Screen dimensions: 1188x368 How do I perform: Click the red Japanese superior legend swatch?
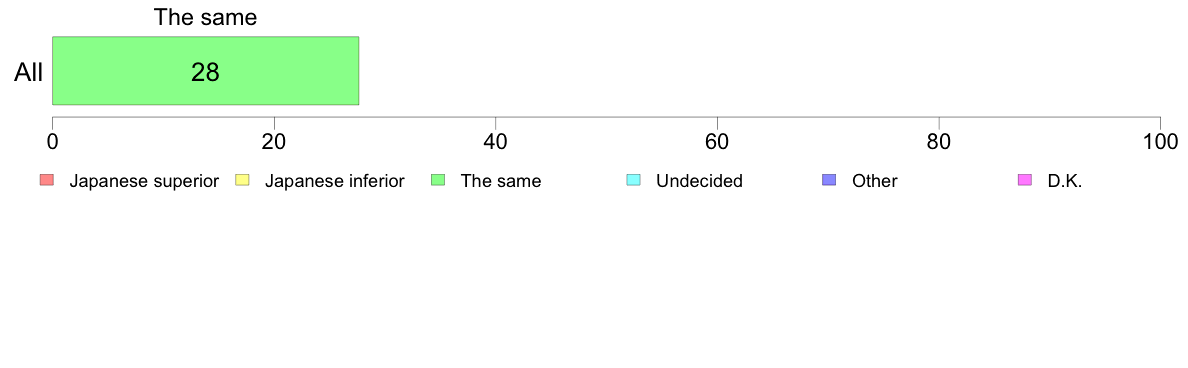(x=48, y=180)
